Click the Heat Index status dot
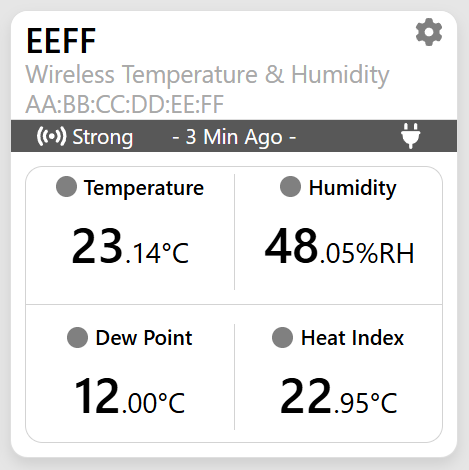This screenshot has width=469, height=470. 282,337
